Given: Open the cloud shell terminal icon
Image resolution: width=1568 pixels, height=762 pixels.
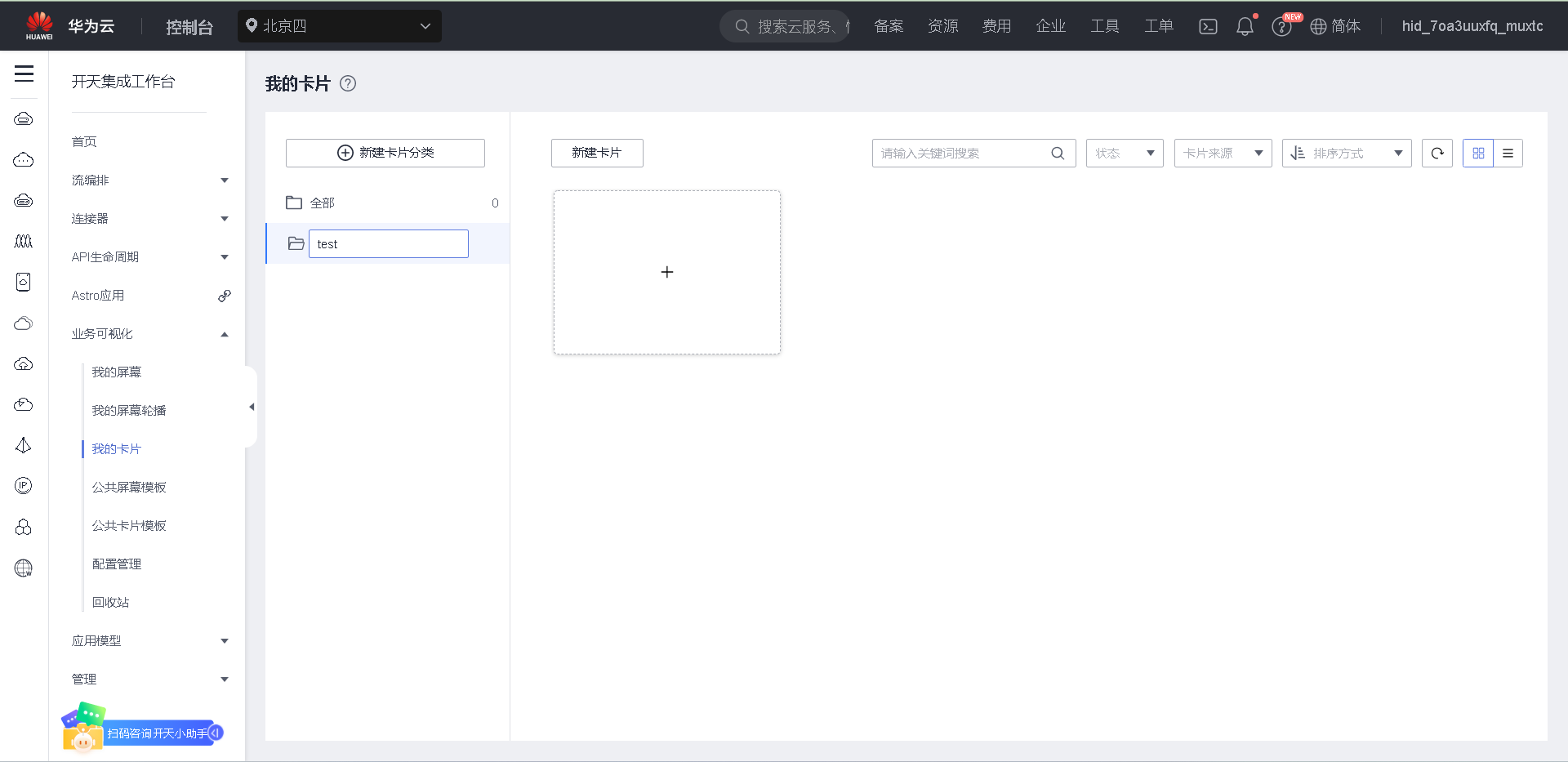Looking at the screenshot, I should (1208, 26).
